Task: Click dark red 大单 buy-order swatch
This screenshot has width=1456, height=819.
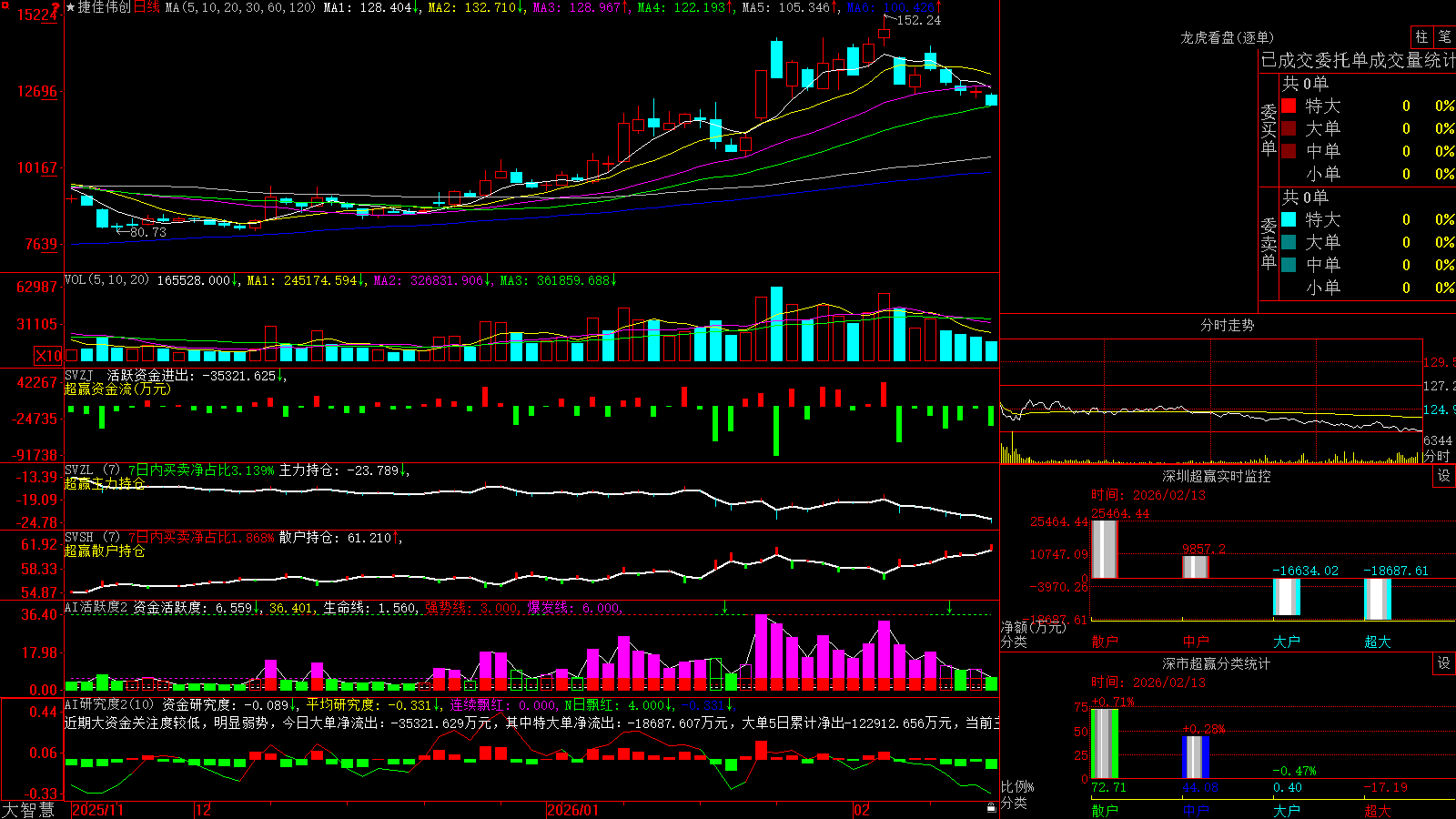Action: (x=1289, y=128)
